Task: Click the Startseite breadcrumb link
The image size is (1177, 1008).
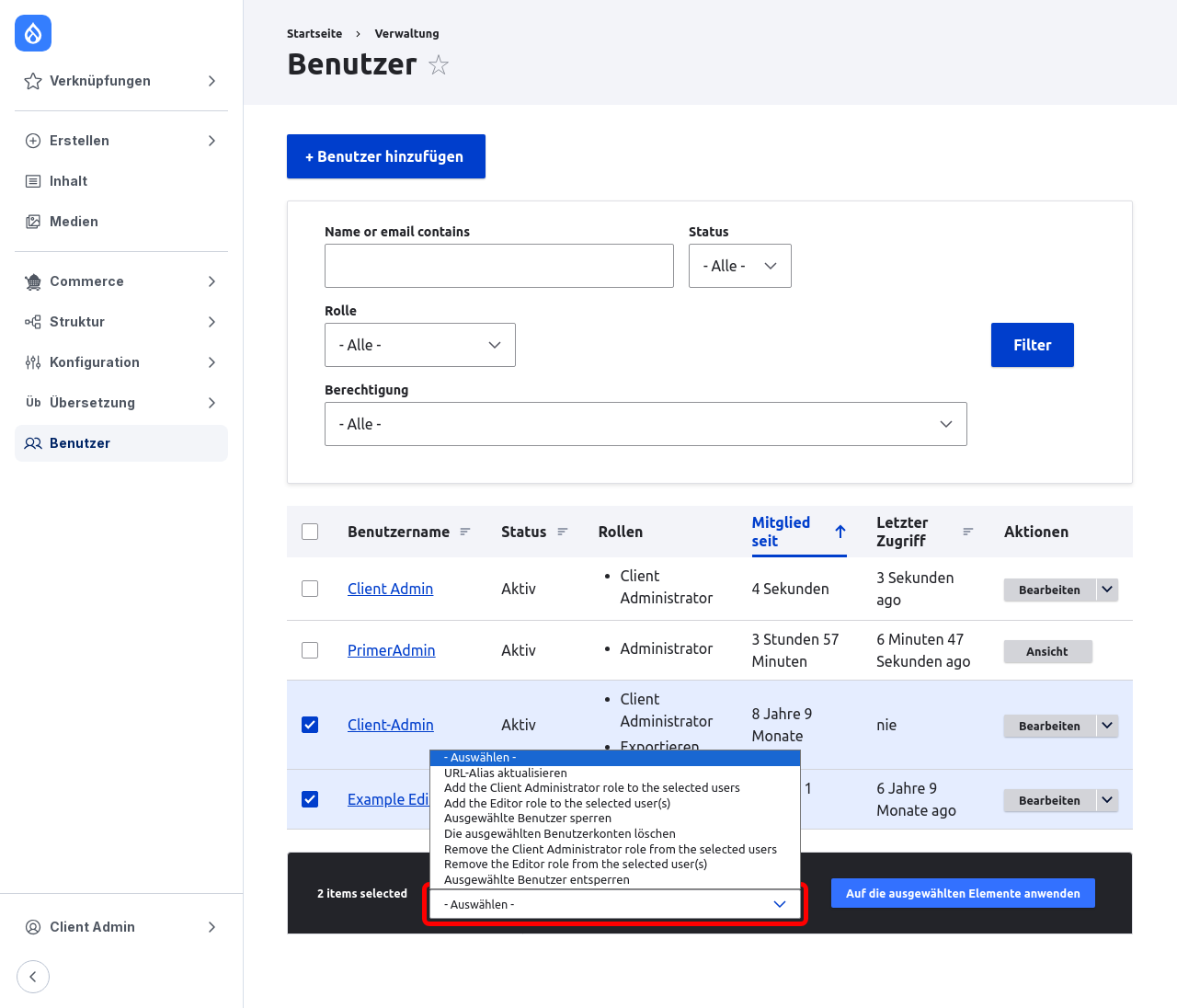Action: click(x=314, y=33)
